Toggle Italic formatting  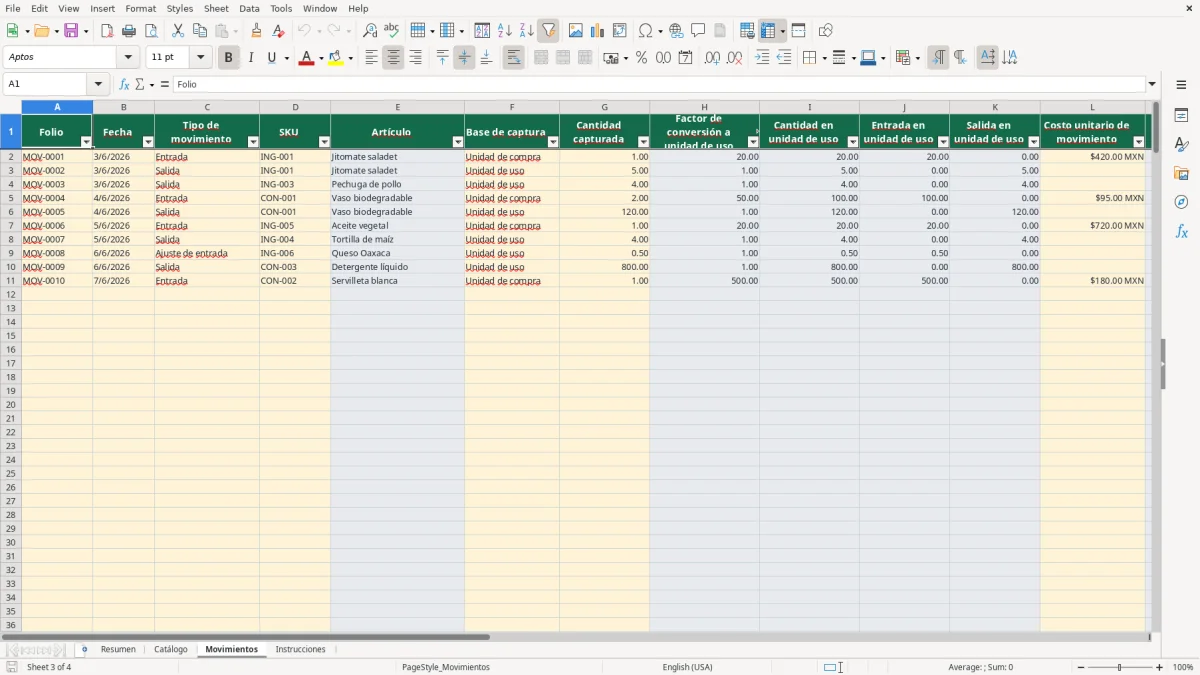(x=250, y=58)
